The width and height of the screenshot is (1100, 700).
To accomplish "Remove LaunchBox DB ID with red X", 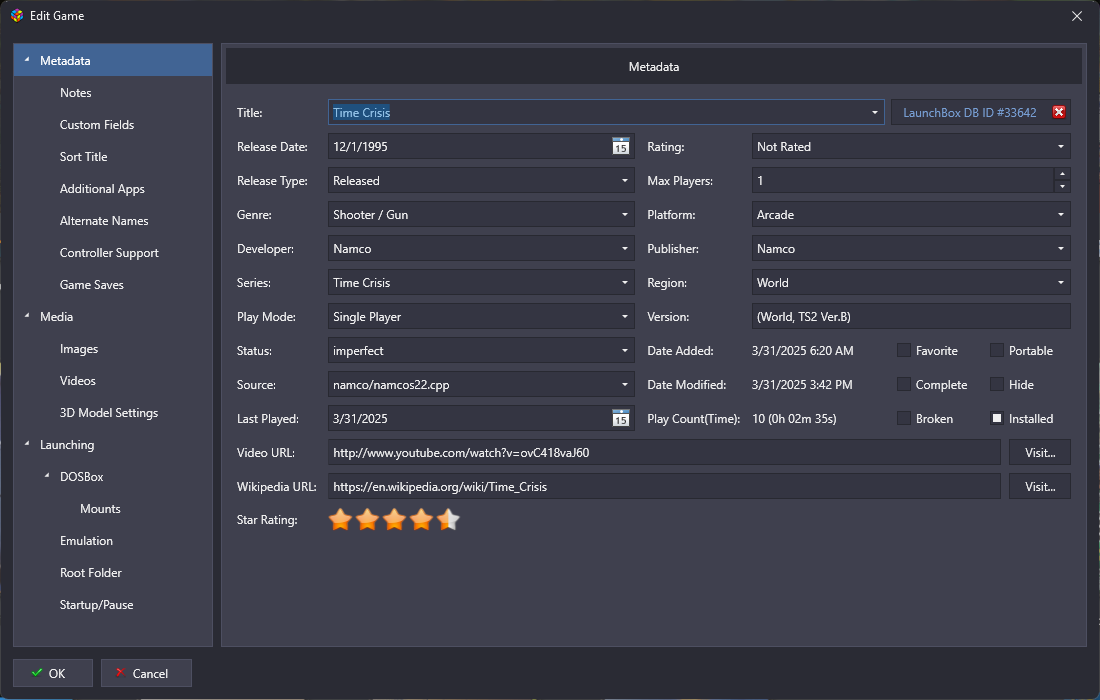I will (x=1059, y=112).
